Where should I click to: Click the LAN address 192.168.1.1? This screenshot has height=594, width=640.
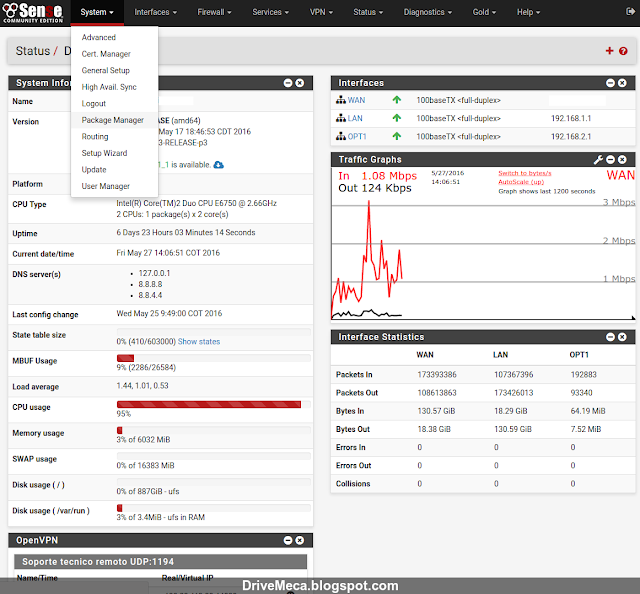[x=571, y=118]
